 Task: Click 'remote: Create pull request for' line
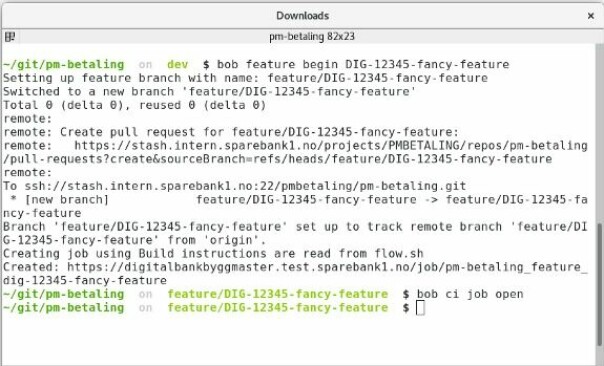231,132
